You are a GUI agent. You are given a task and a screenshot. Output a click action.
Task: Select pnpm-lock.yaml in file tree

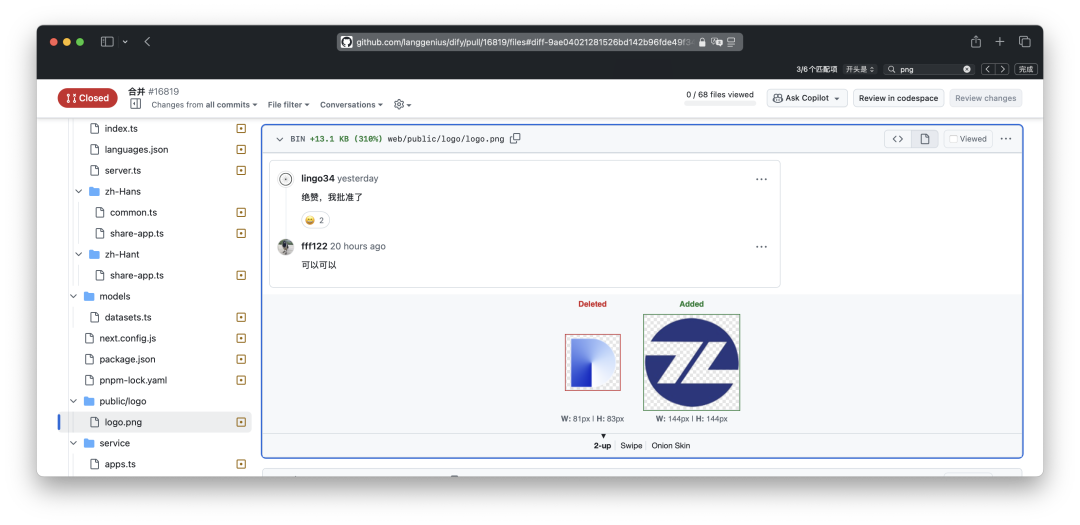[133, 380]
